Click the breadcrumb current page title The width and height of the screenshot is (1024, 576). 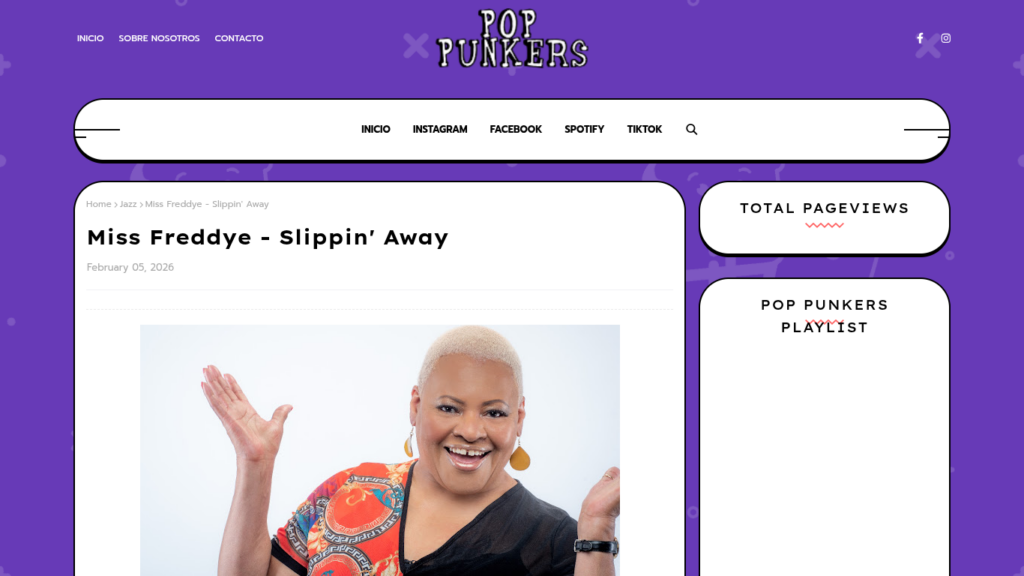tap(206, 204)
